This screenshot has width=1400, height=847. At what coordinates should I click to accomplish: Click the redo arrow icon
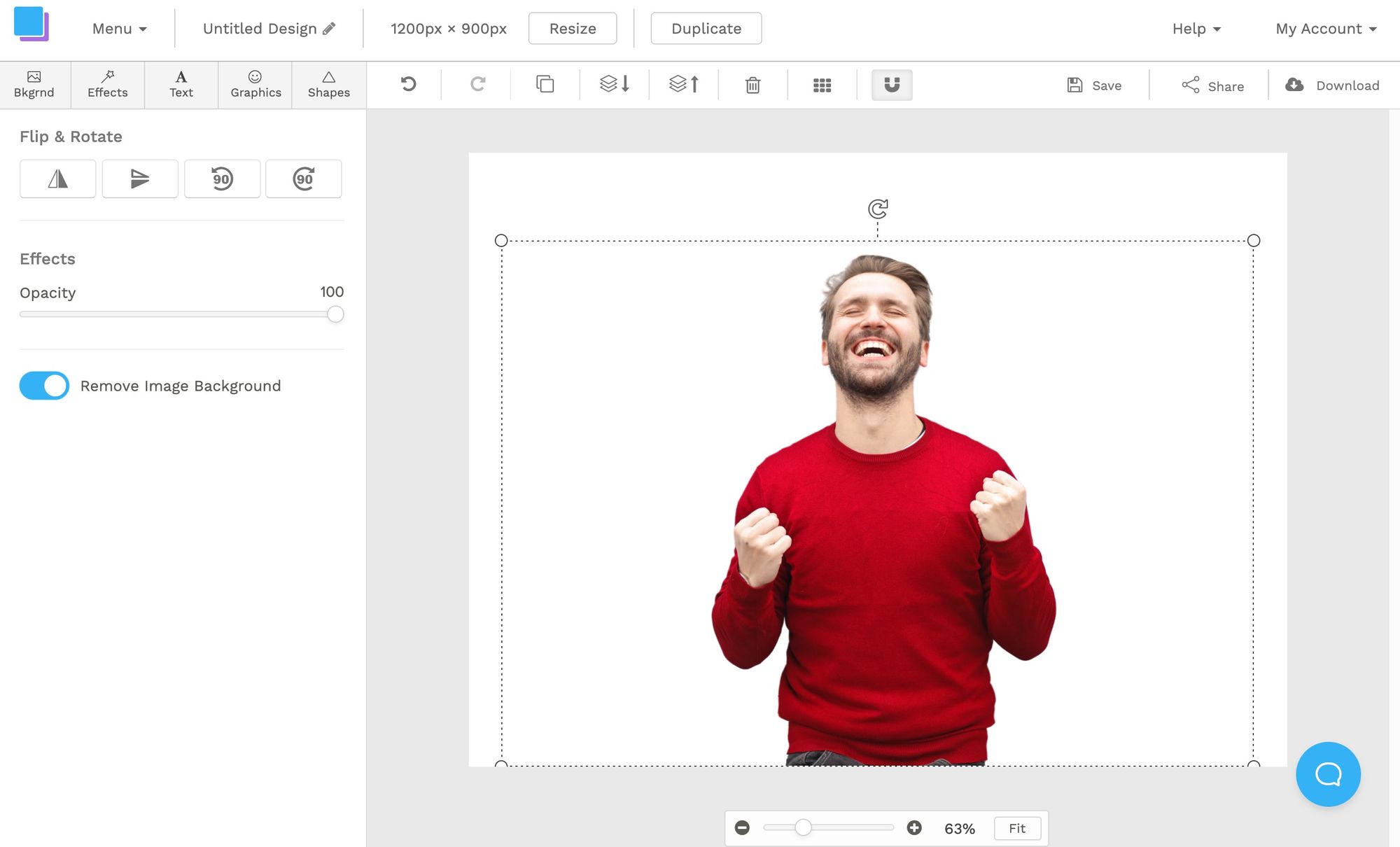tap(477, 85)
